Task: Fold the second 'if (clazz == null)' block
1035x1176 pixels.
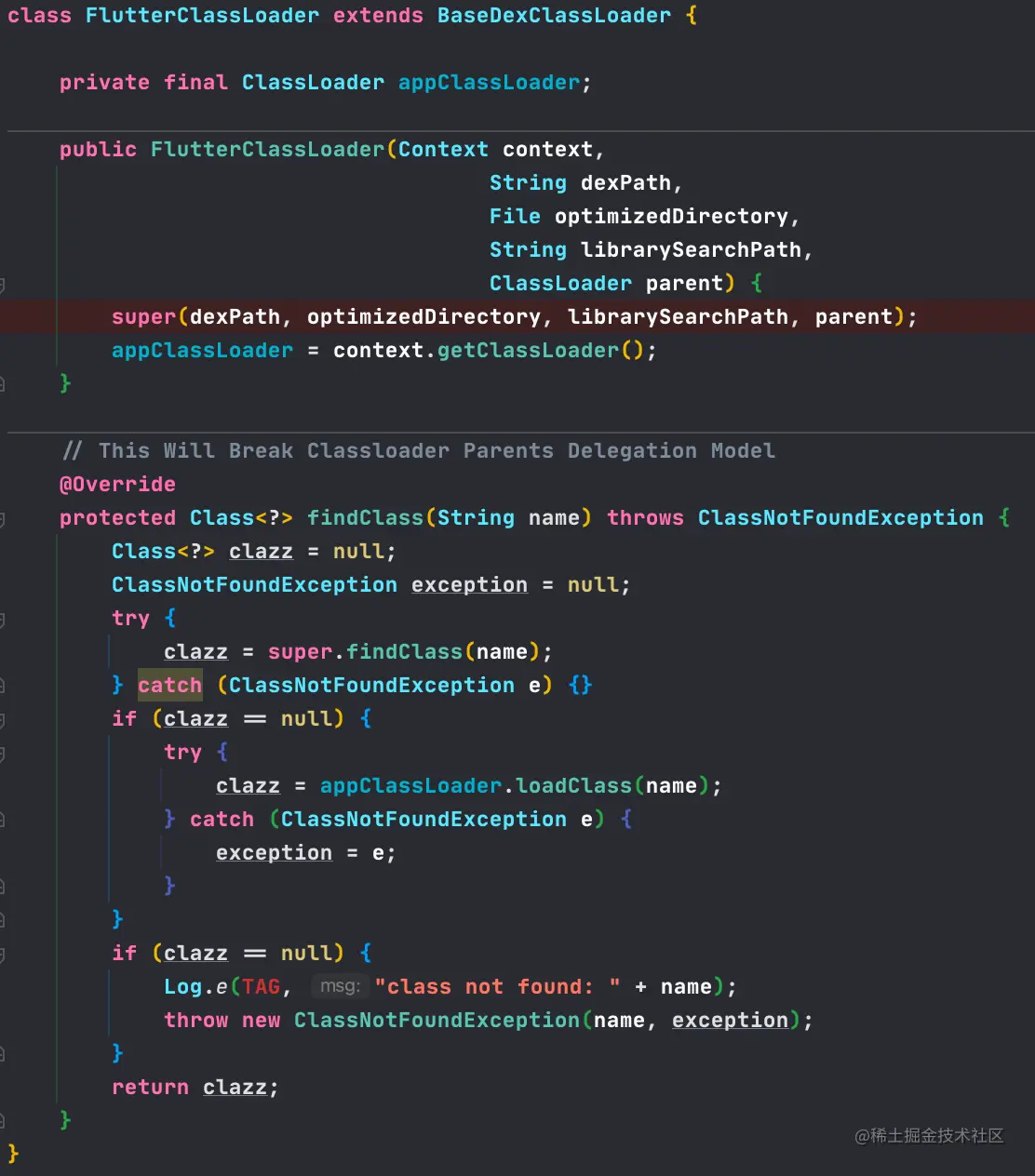Action: [x=3, y=954]
